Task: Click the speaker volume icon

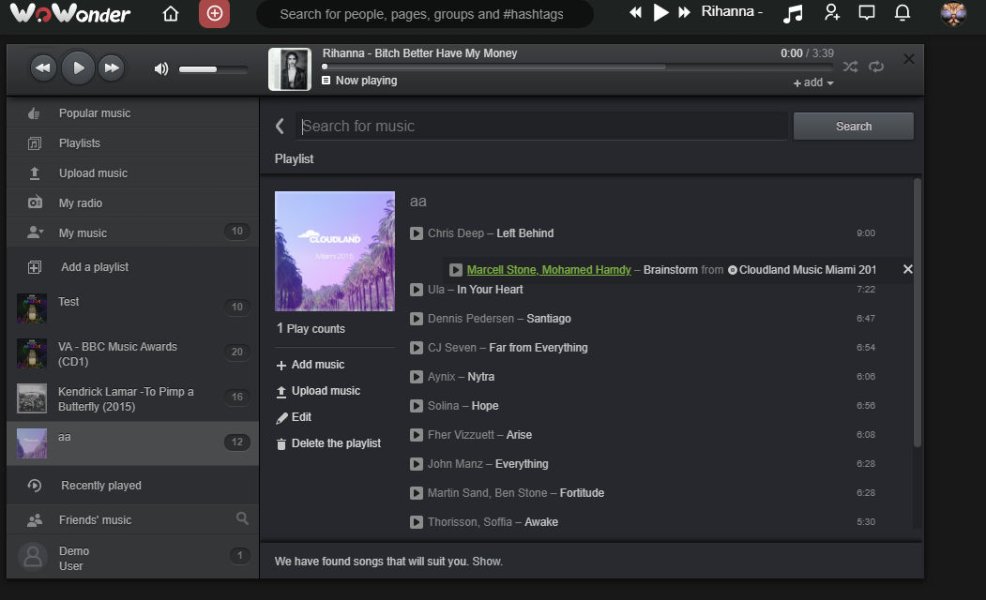Action: pos(161,69)
